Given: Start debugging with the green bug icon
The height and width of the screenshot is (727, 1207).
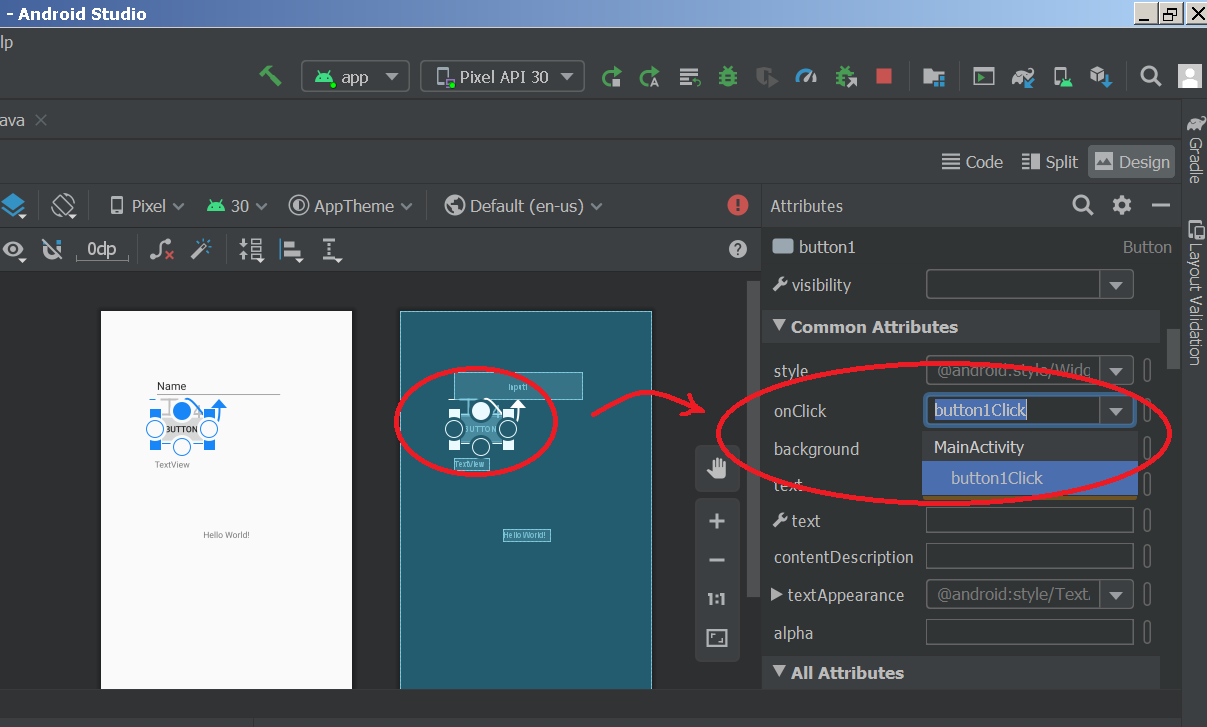Looking at the screenshot, I should tap(728, 76).
